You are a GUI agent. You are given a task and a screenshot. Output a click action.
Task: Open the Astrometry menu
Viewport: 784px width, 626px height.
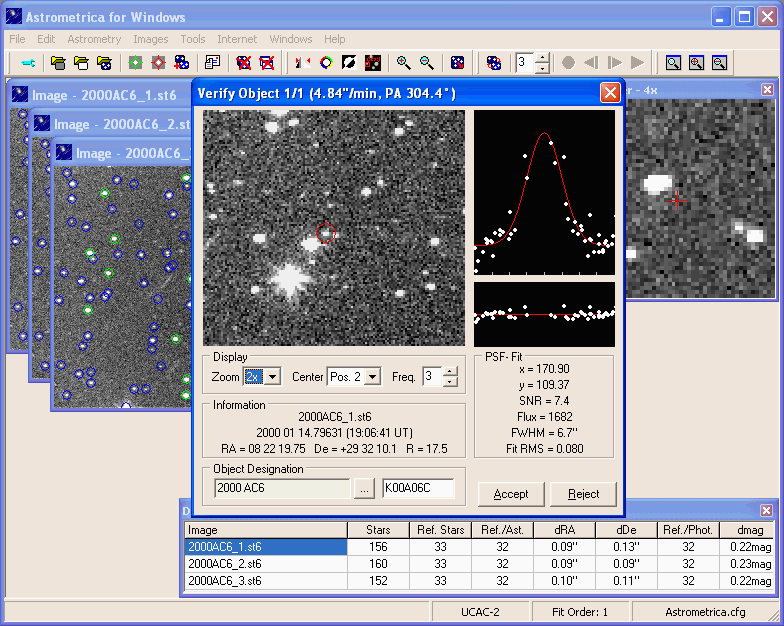pyautogui.click(x=94, y=39)
